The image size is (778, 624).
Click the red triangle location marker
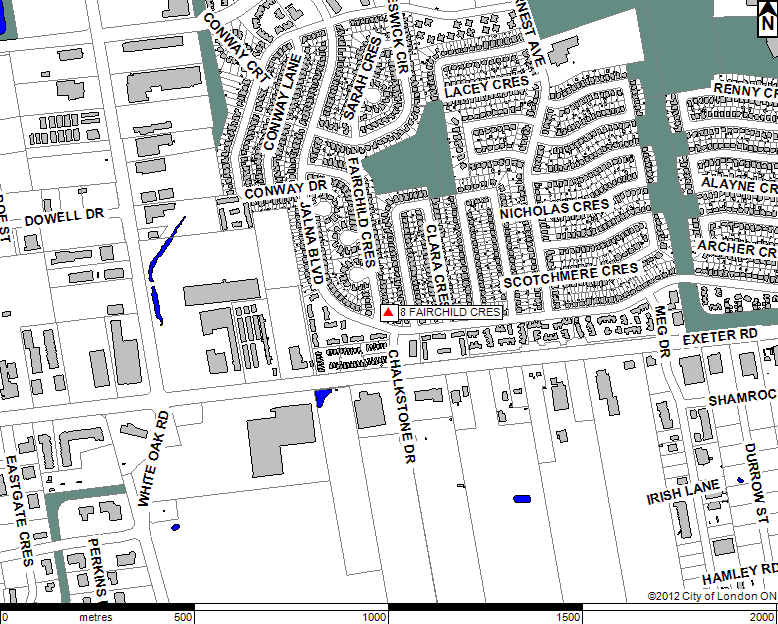(x=388, y=313)
